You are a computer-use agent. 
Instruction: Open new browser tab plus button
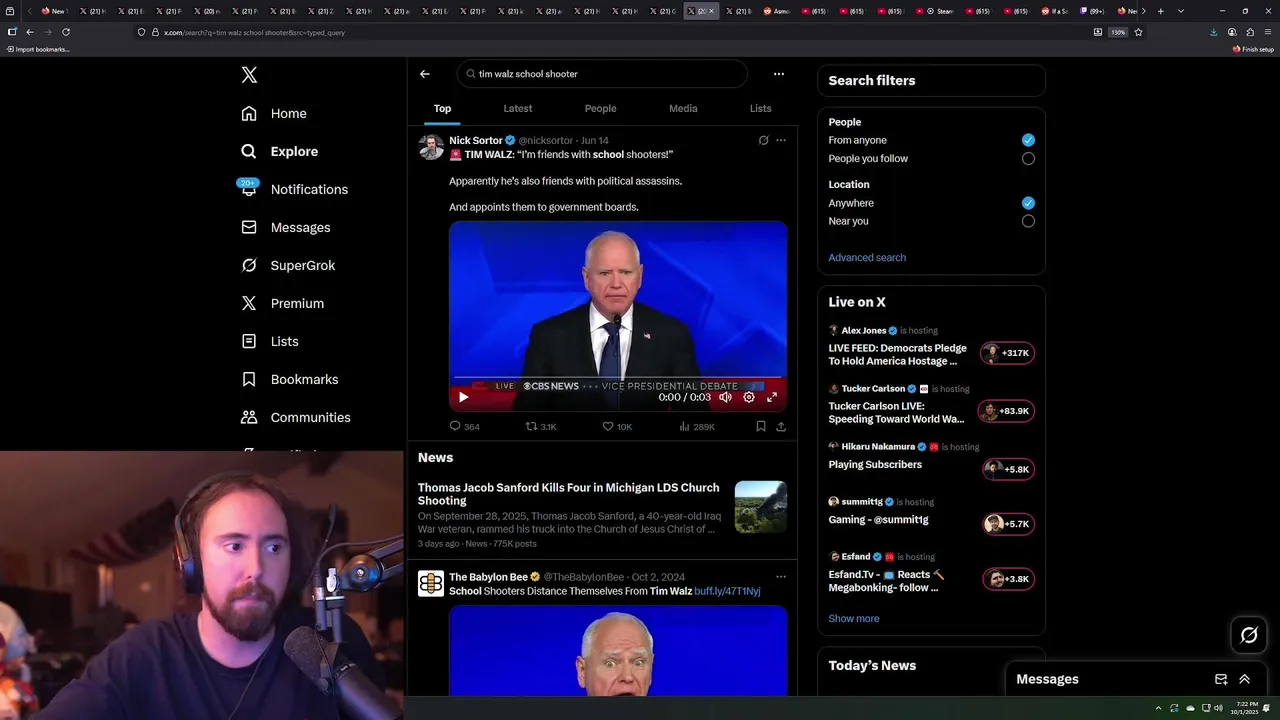point(1161,11)
